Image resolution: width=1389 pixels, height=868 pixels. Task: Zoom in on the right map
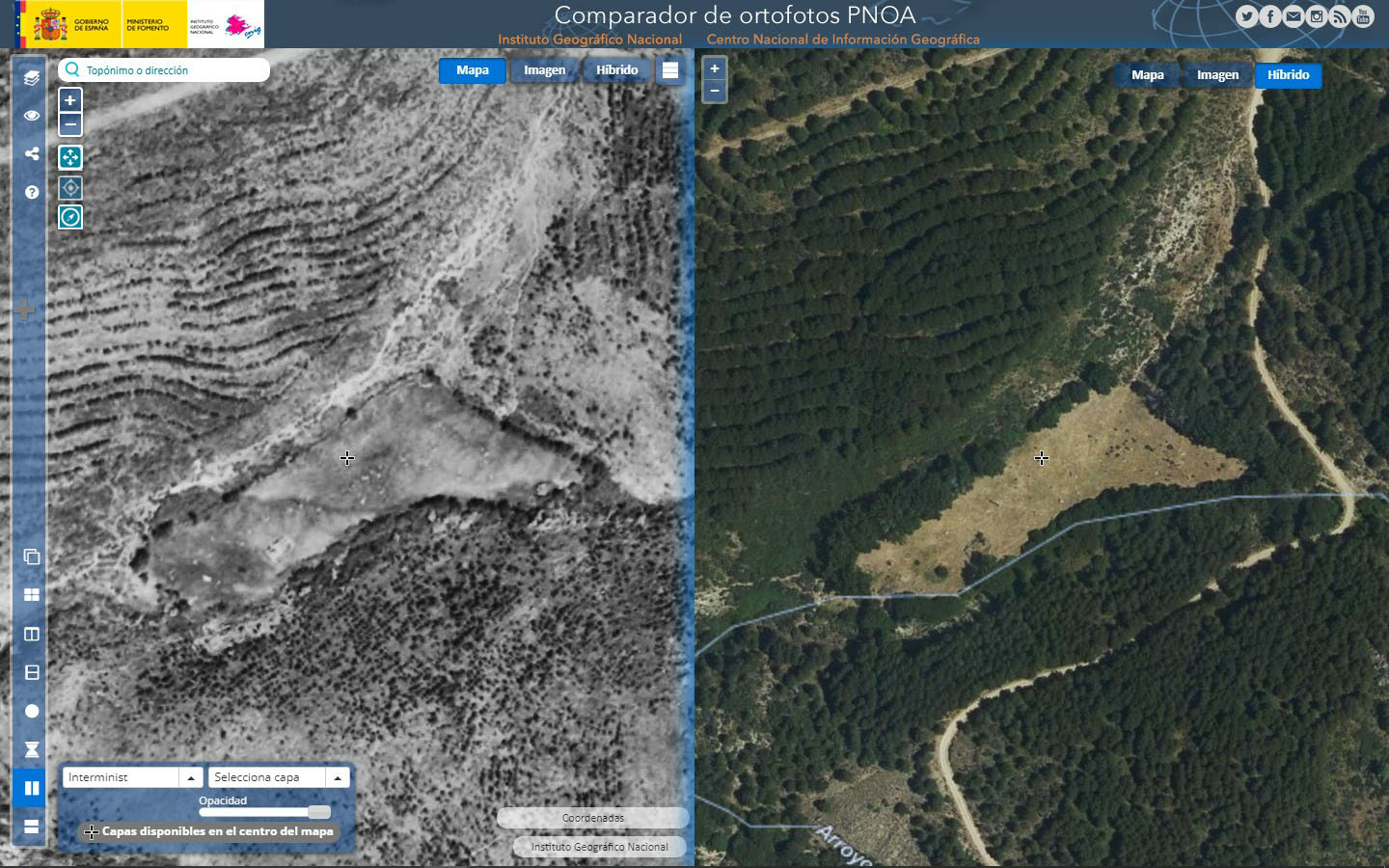point(715,68)
